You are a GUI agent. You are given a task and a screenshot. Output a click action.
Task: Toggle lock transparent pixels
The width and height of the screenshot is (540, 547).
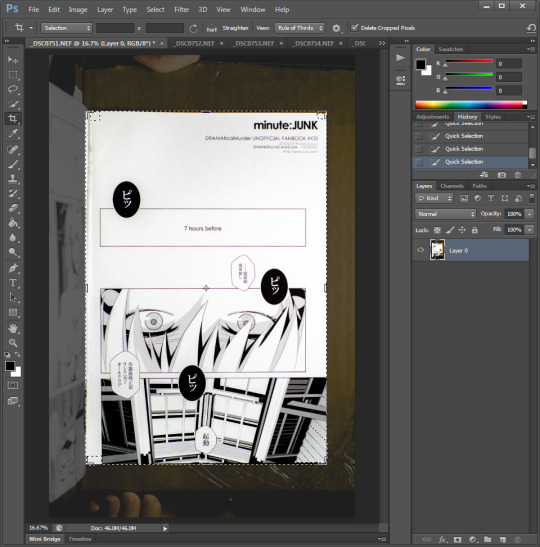point(437,230)
